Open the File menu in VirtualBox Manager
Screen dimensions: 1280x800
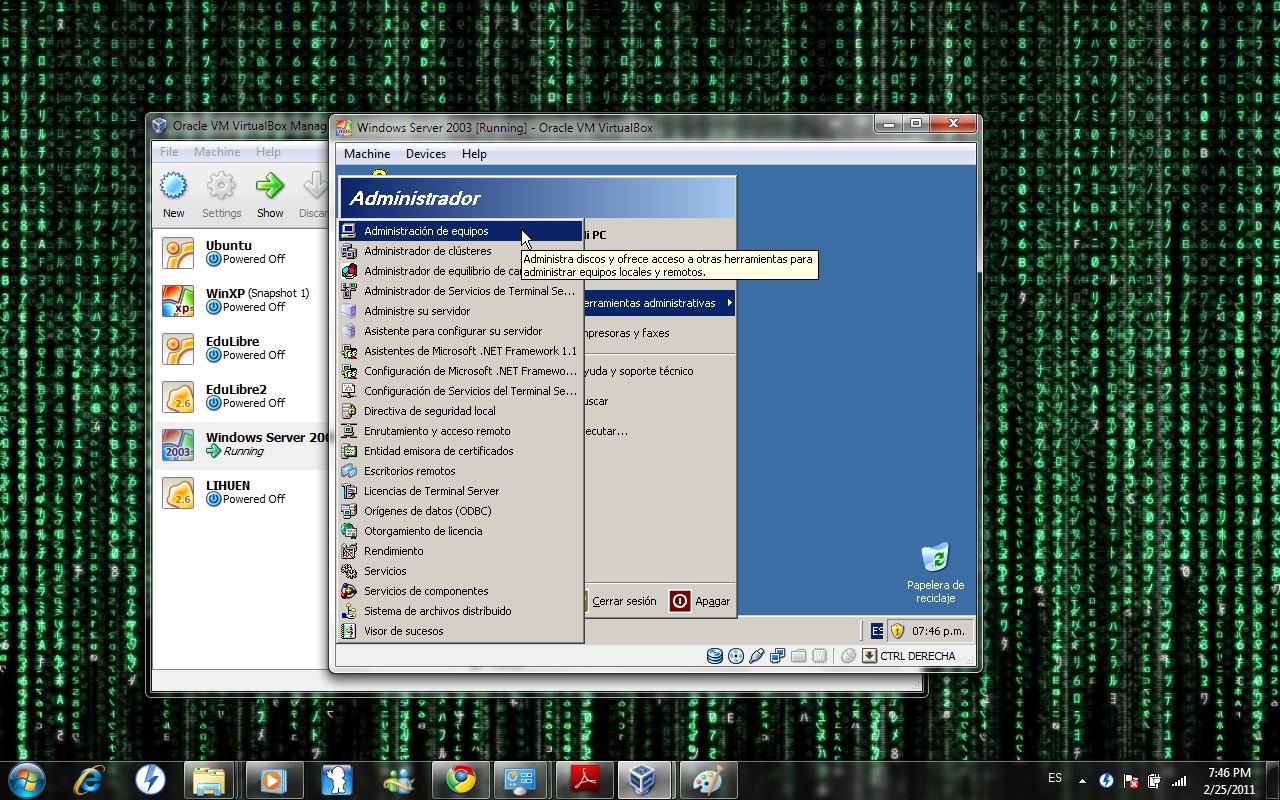[x=169, y=152]
